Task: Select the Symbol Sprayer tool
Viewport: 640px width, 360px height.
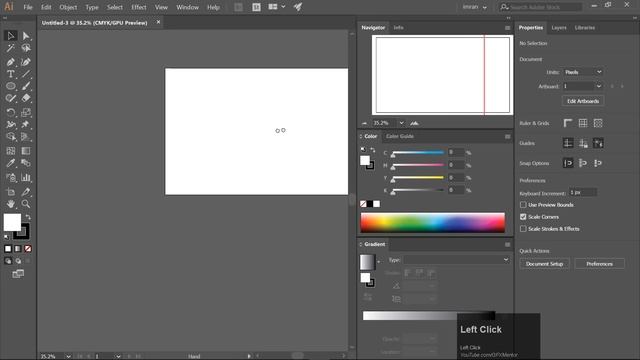Action: (x=11, y=178)
